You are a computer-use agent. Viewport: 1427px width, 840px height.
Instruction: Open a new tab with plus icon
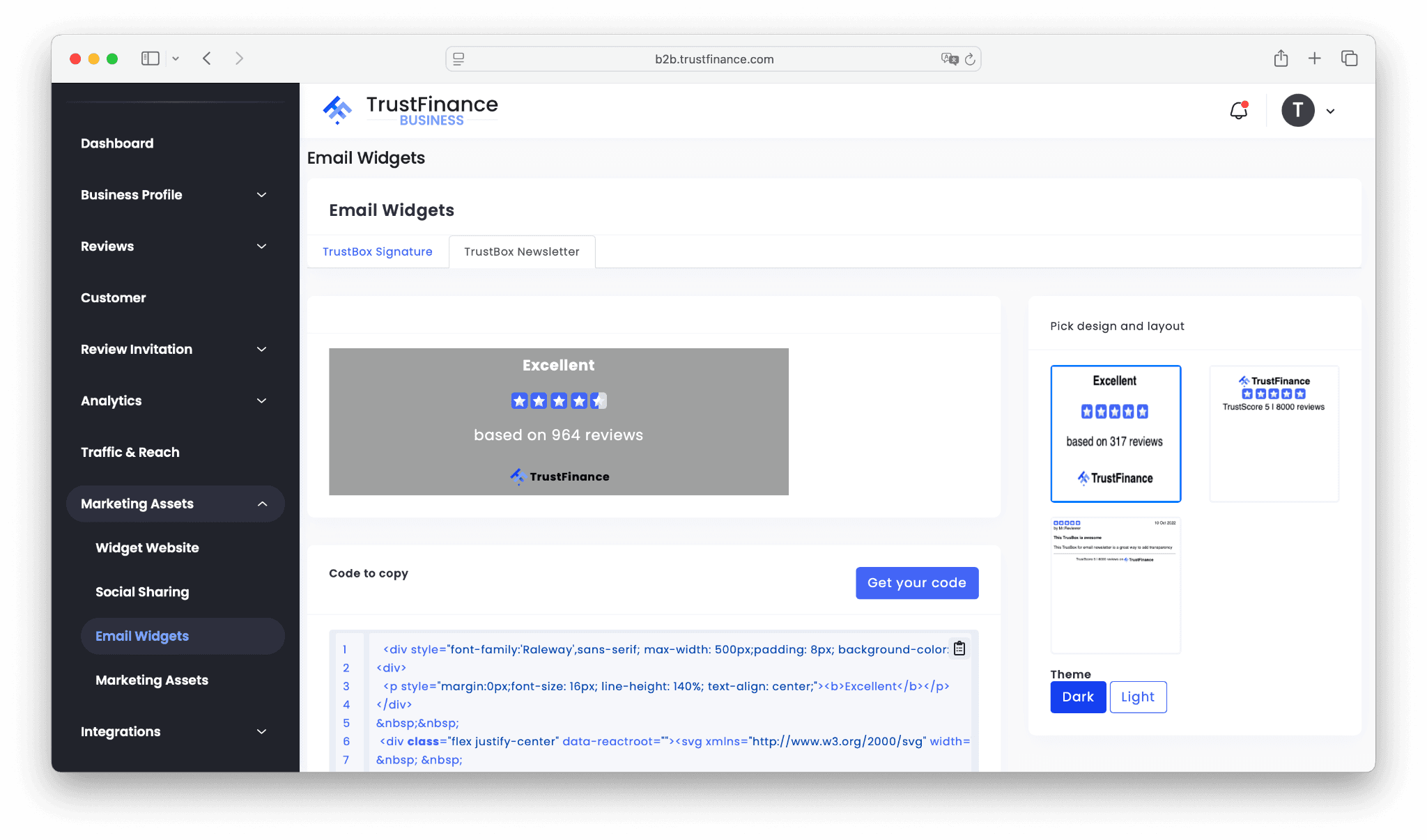point(1314,59)
